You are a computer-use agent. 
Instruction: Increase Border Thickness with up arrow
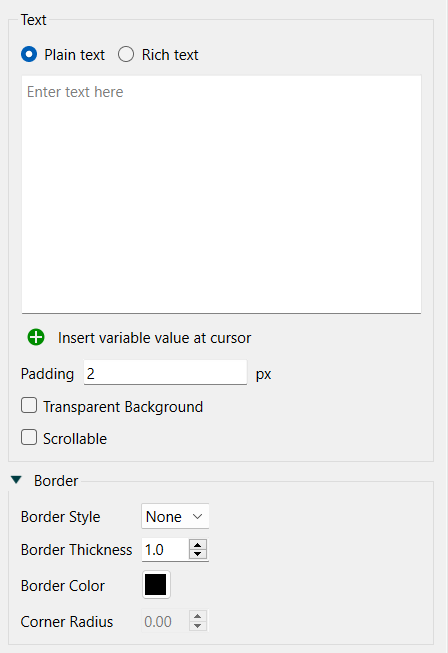coord(198,545)
